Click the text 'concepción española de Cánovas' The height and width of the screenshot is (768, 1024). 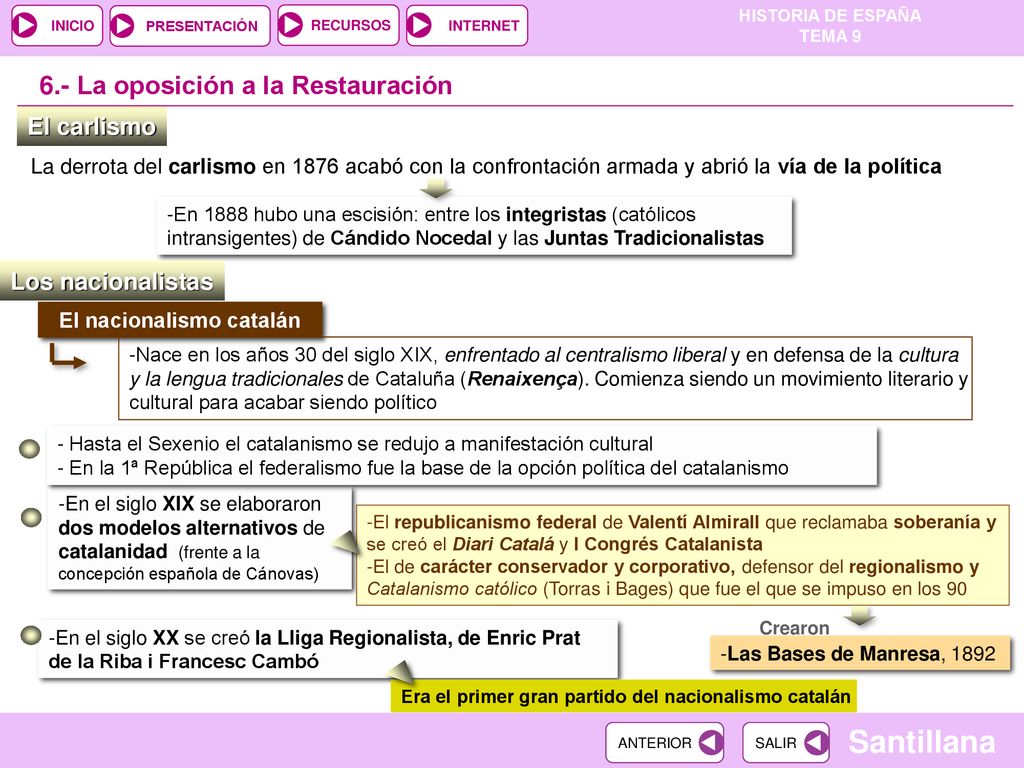click(188, 574)
